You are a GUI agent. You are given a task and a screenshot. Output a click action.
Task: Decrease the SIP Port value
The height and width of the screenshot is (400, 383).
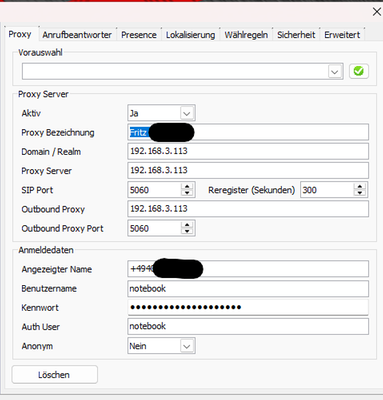(x=187, y=193)
